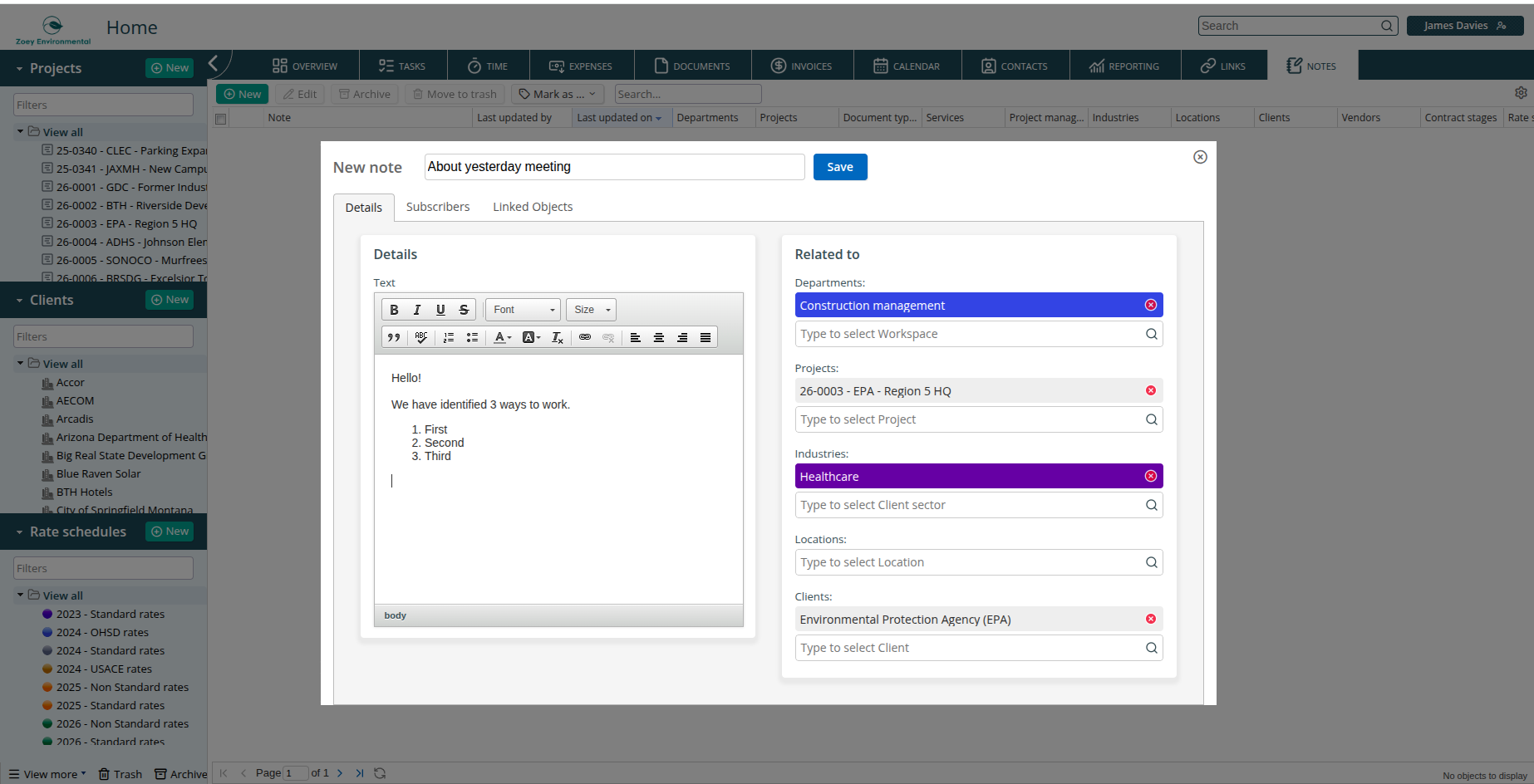Screen dimensions: 1534x784
Task: Remove the Construction management department tag
Action: tap(1151, 305)
